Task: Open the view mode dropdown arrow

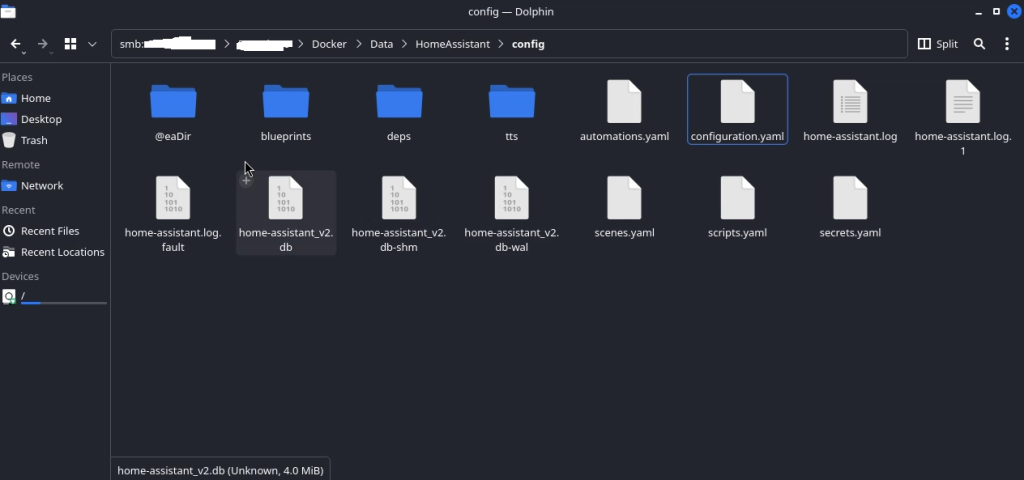Action: click(92, 44)
